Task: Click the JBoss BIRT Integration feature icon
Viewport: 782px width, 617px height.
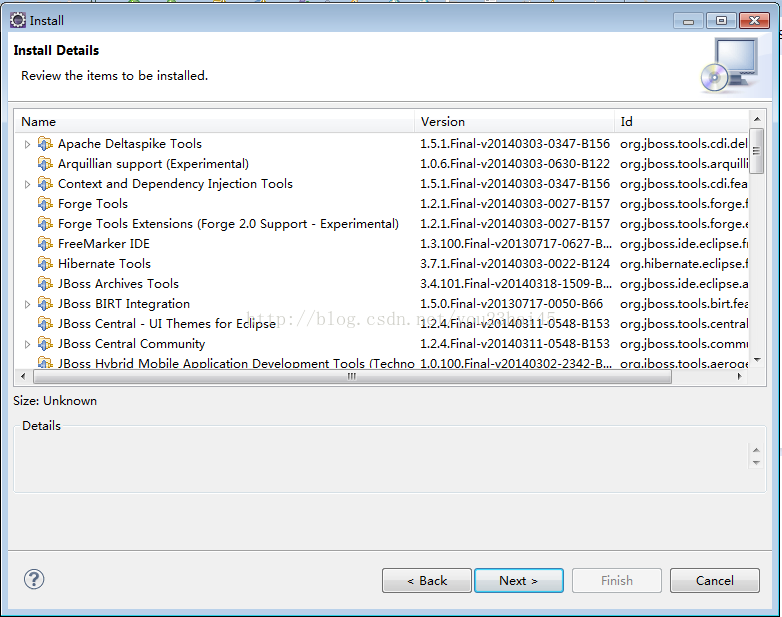Action: [x=45, y=304]
